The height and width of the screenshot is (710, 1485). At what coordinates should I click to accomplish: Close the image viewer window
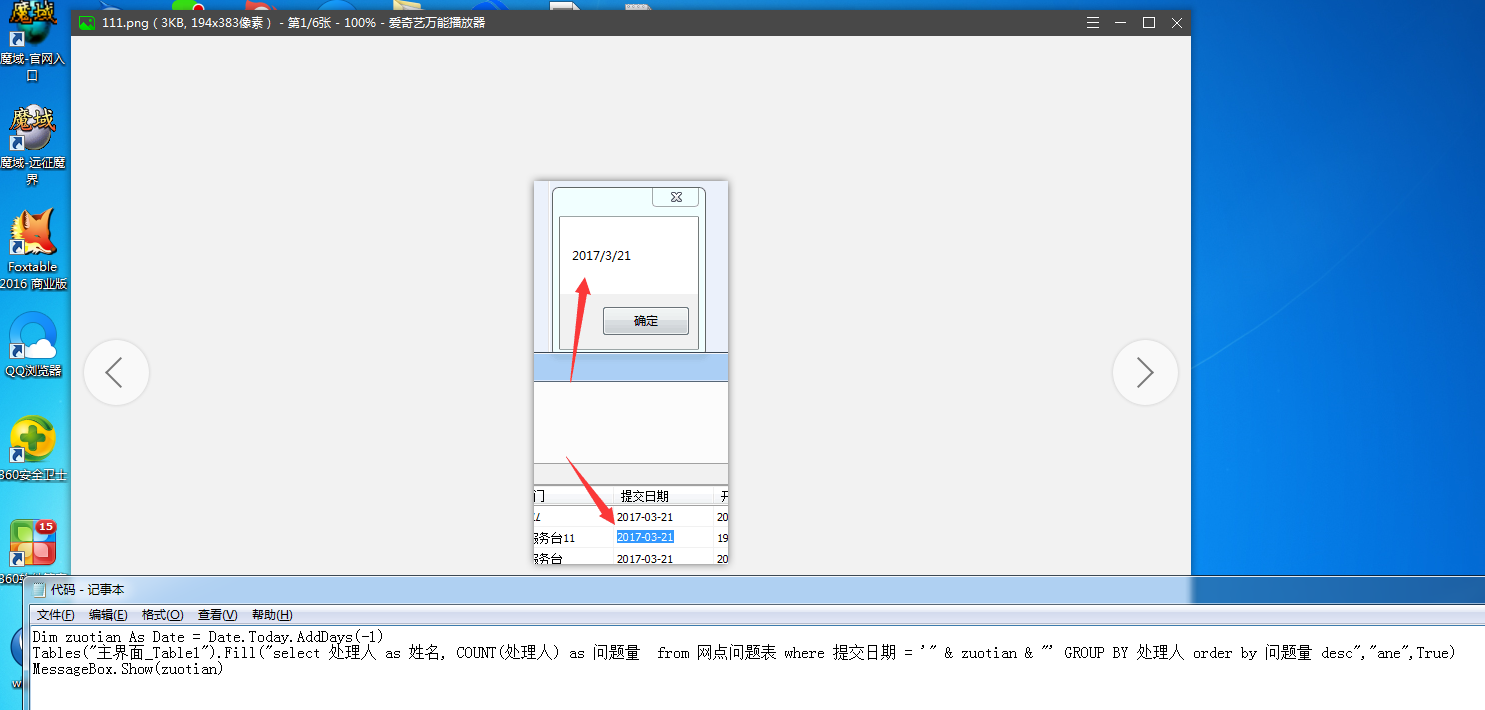point(1177,23)
